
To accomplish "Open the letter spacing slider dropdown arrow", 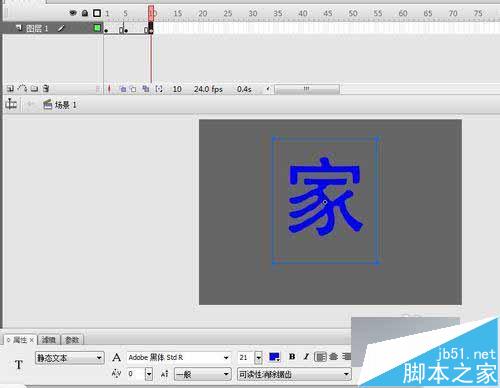I will pyautogui.click(x=149, y=374).
